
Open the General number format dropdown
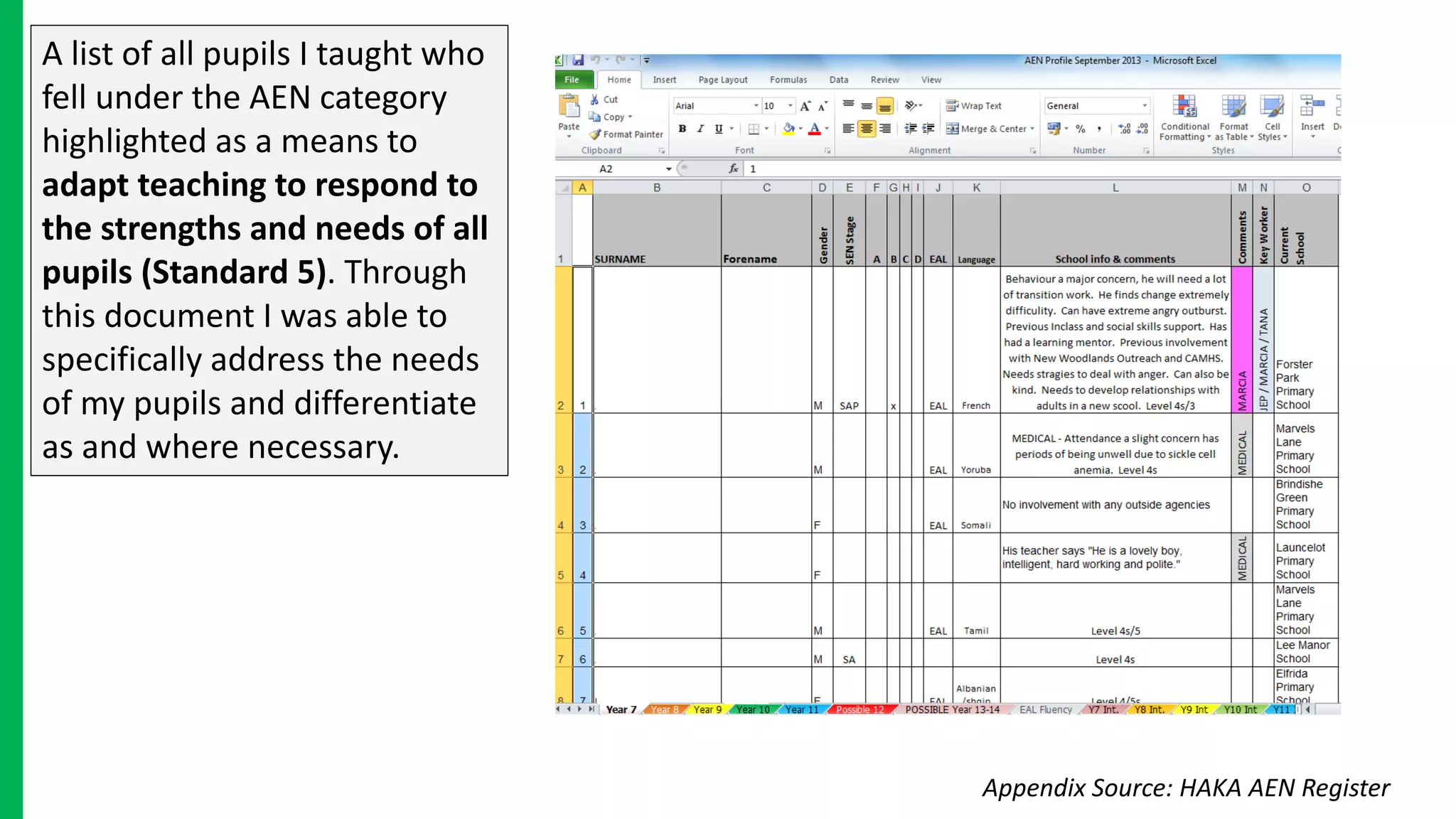[x=1145, y=106]
